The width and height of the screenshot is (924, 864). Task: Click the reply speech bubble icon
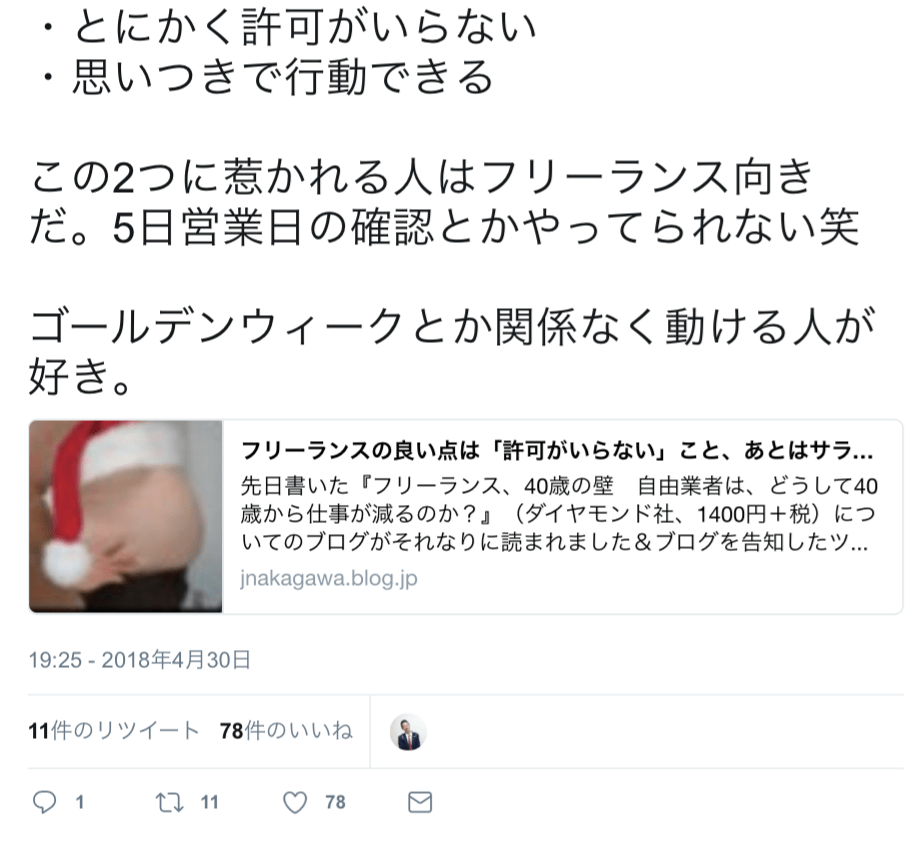point(45,802)
